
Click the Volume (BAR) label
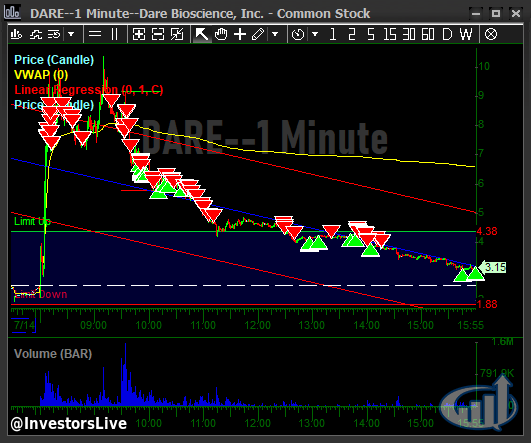(53, 354)
